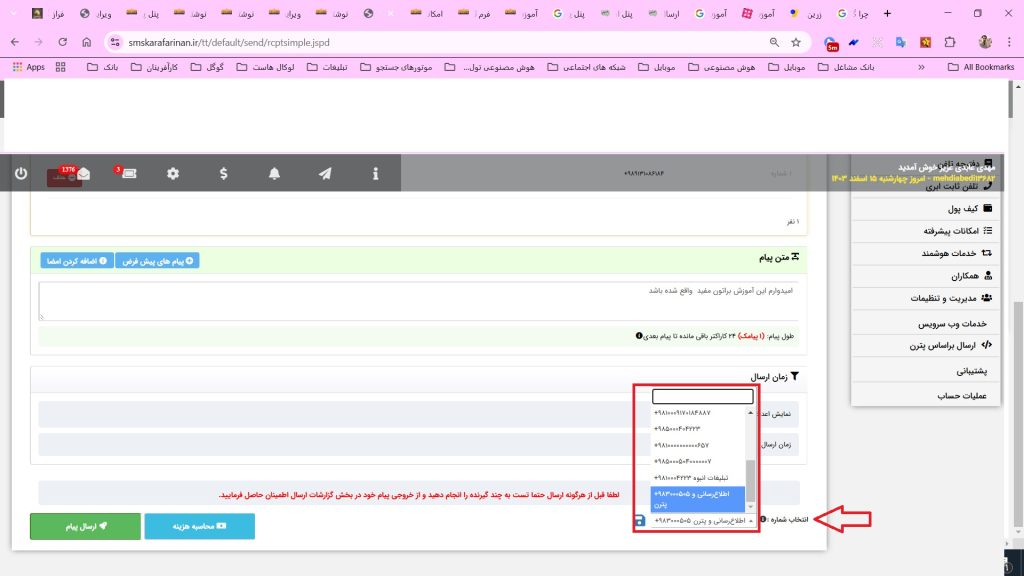Click the search field inside number dropdown
The image size is (1024, 576).
[x=702, y=397]
